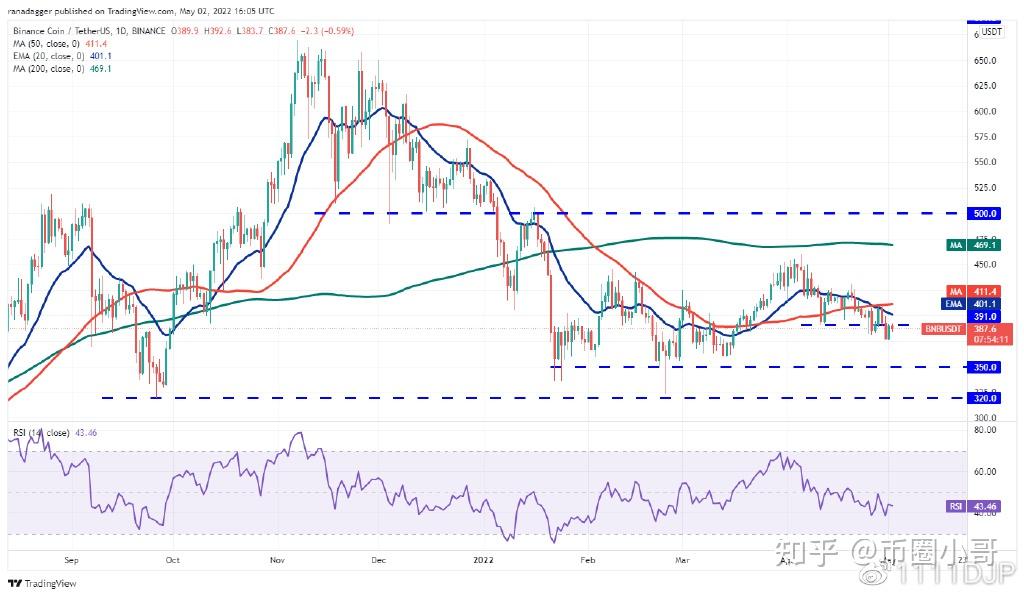Click the EMA 20 value '401.1' in legend
This screenshot has width=1024, height=596.
coord(101,56)
